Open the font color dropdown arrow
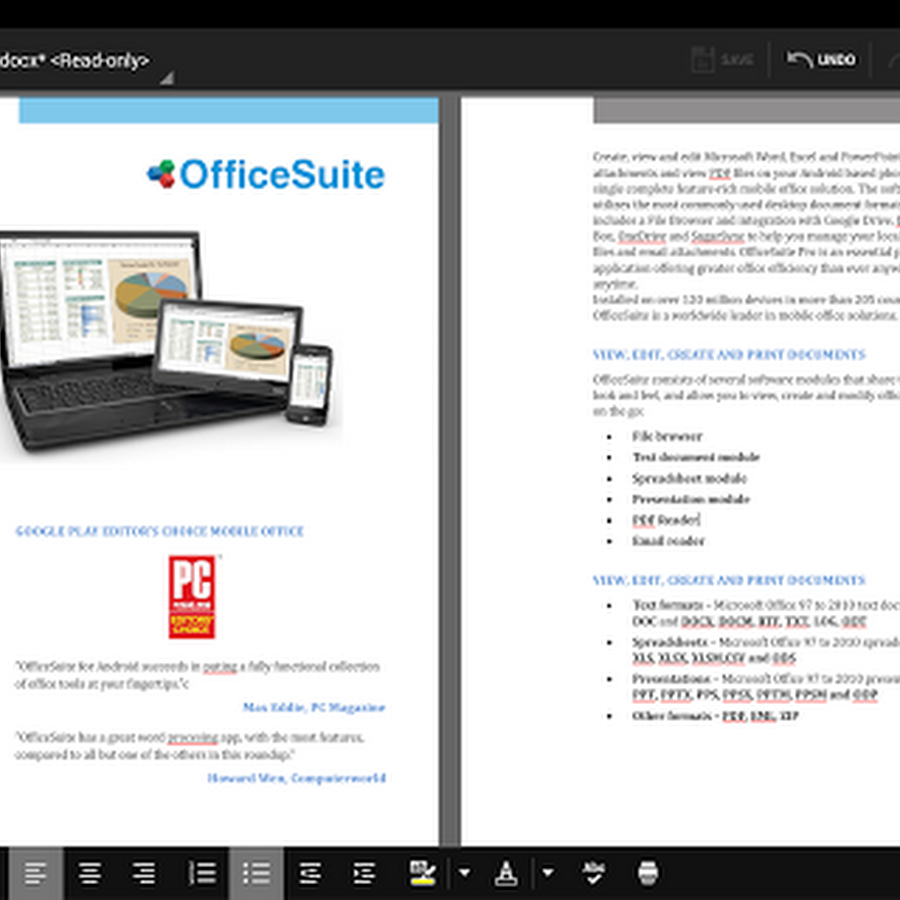Screen dimensions: 900x900 [548, 874]
